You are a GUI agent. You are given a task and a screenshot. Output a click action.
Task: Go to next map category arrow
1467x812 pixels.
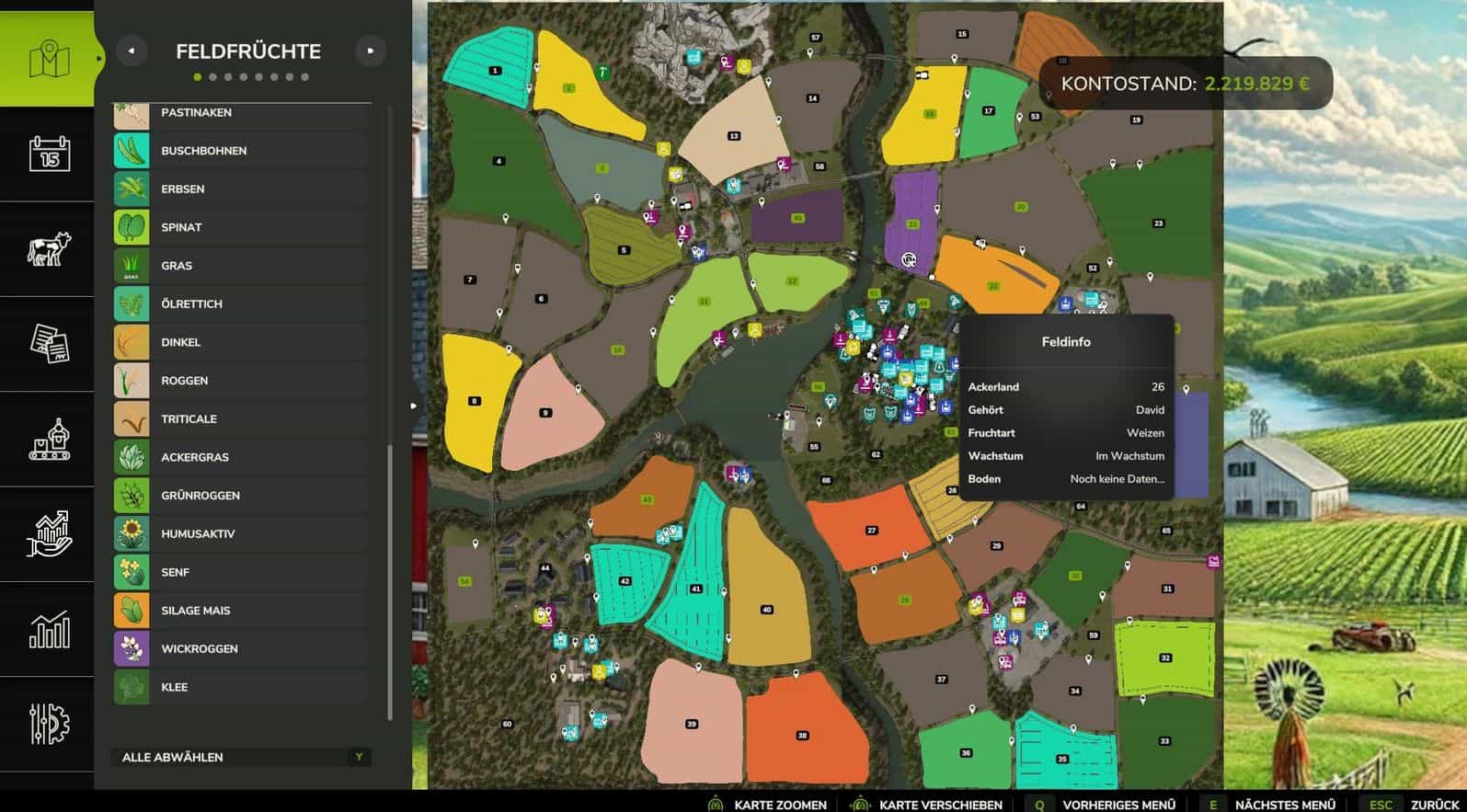coord(371,51)
